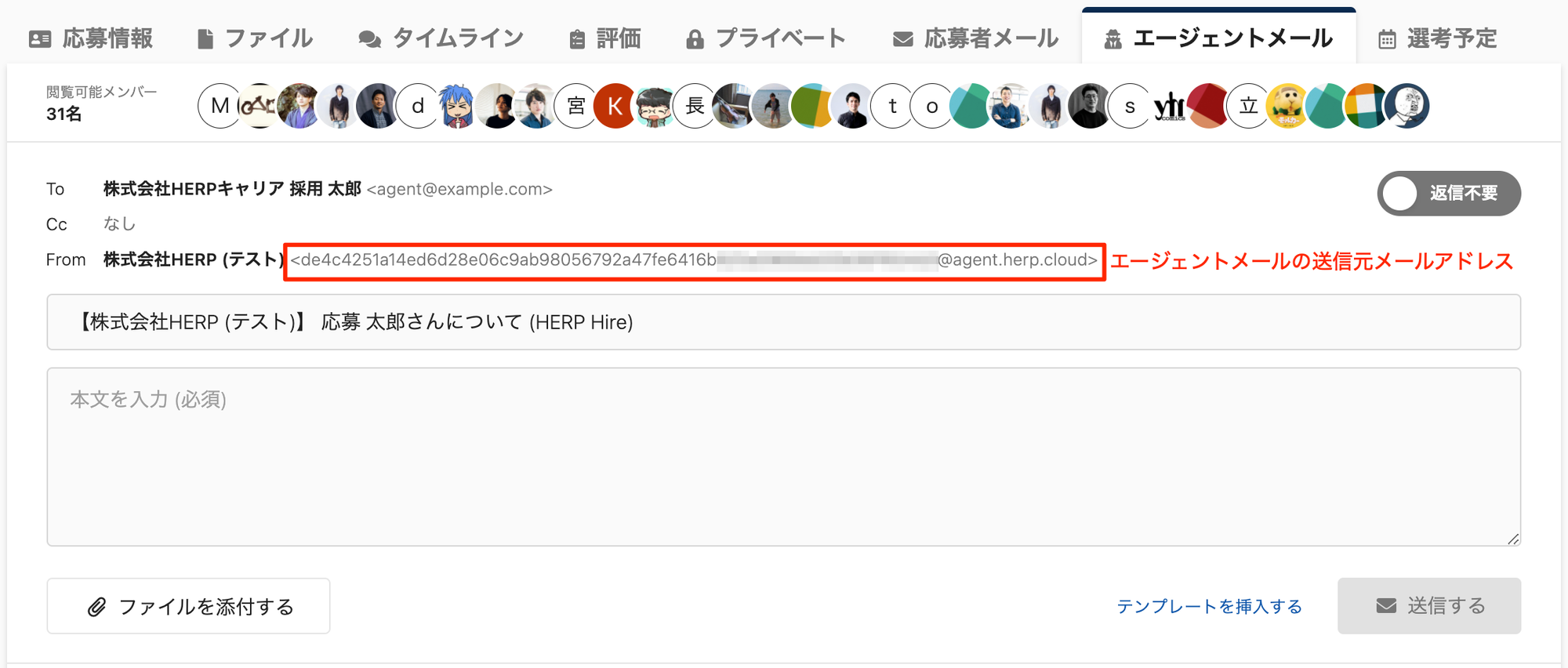Click the member avatar labeled 宮
This screenshot has width=1568, height=668.
coord(576,106)
